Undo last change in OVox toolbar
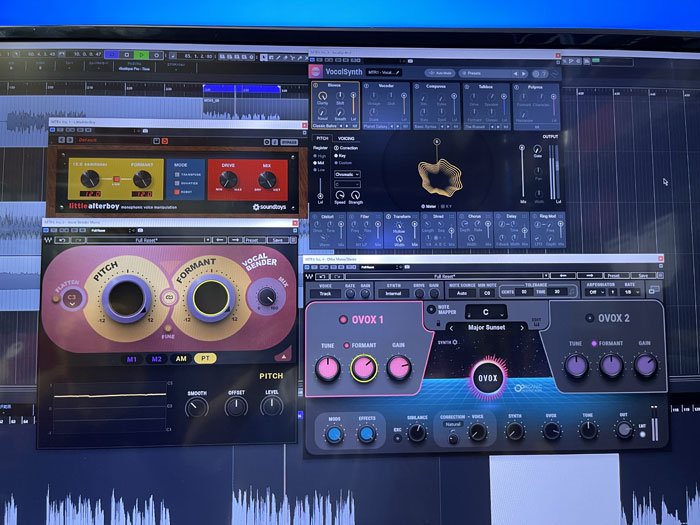 (x=323, y=276)
